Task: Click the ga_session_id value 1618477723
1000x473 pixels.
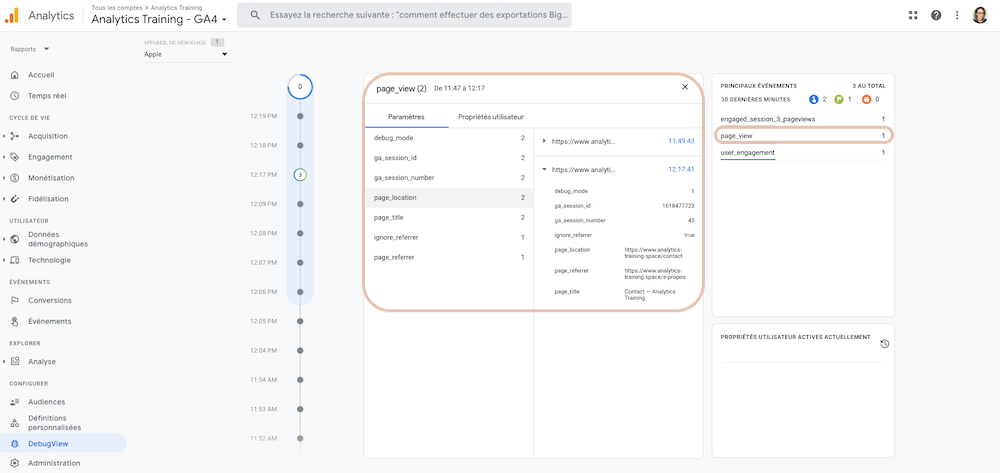Action: (x=678, y=206)
